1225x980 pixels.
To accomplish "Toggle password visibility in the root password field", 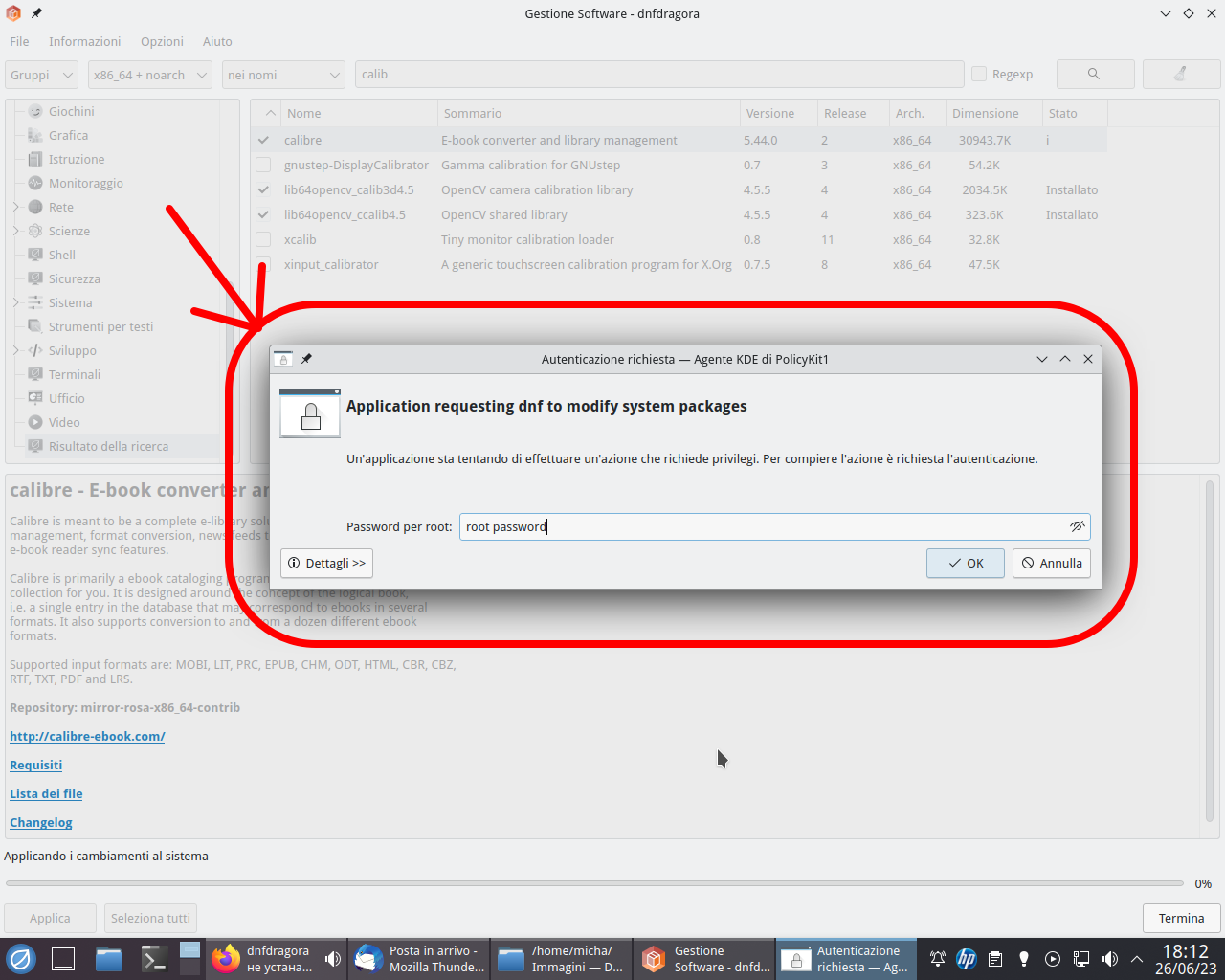I will 1077,526.
